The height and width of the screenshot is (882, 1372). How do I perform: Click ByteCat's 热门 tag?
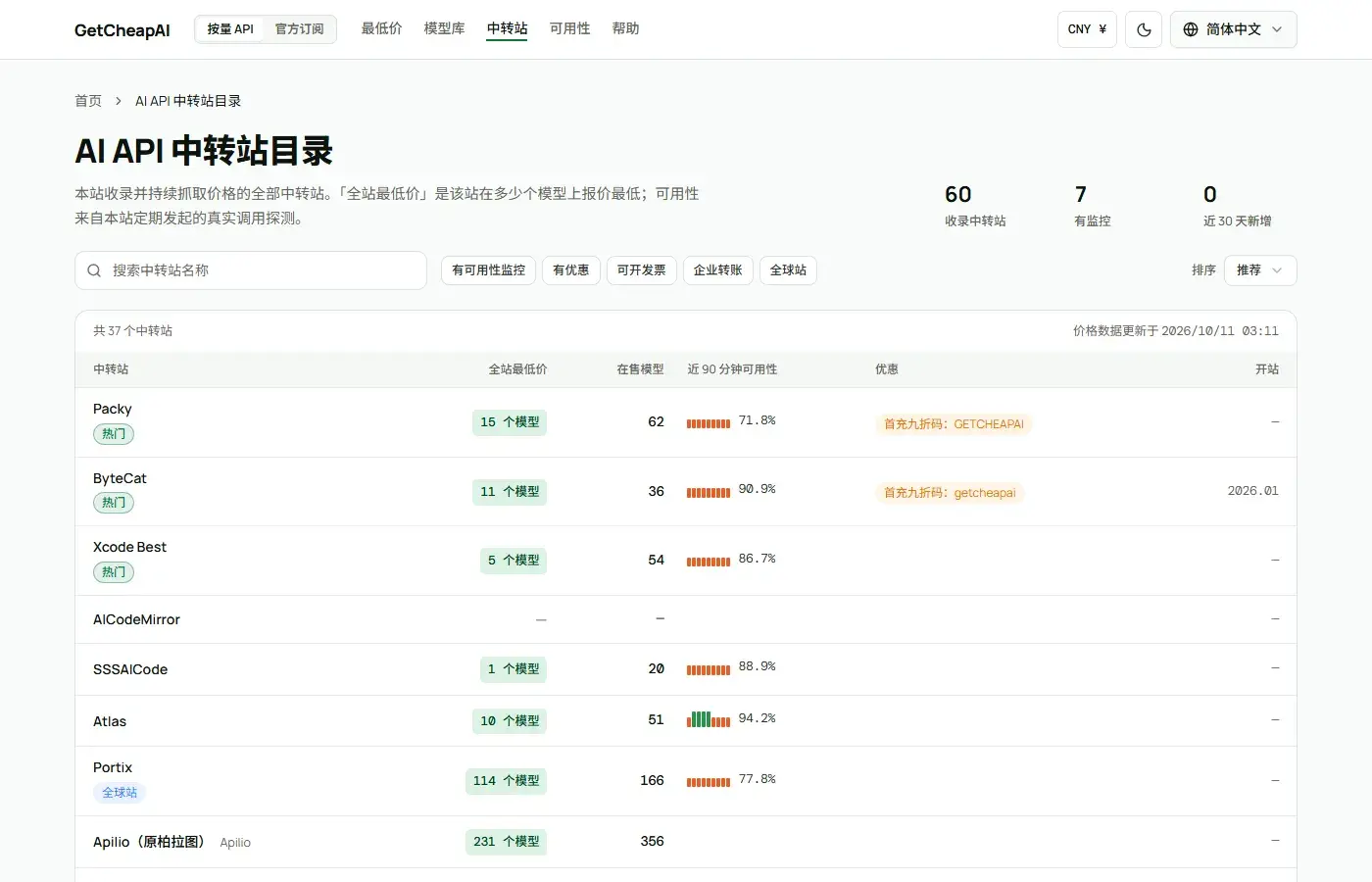114,503
